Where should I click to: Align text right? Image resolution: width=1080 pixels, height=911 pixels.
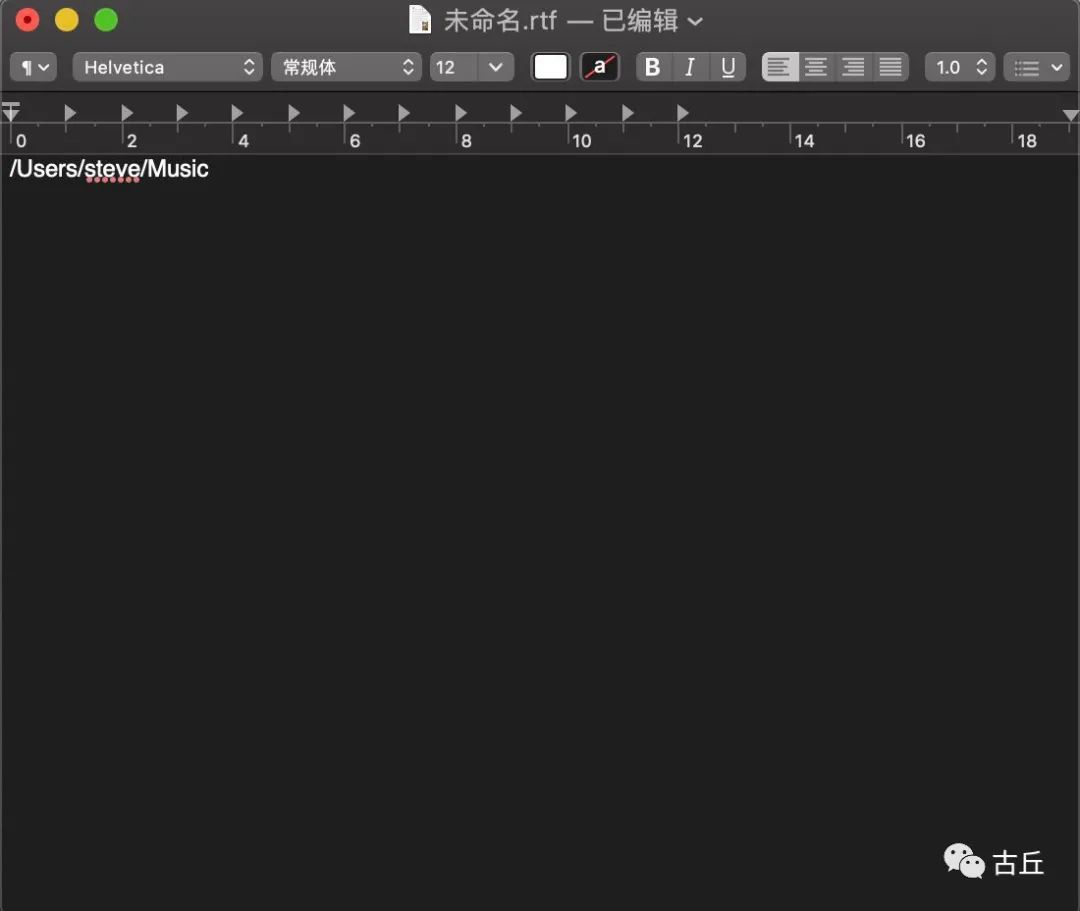click(853, 67)
